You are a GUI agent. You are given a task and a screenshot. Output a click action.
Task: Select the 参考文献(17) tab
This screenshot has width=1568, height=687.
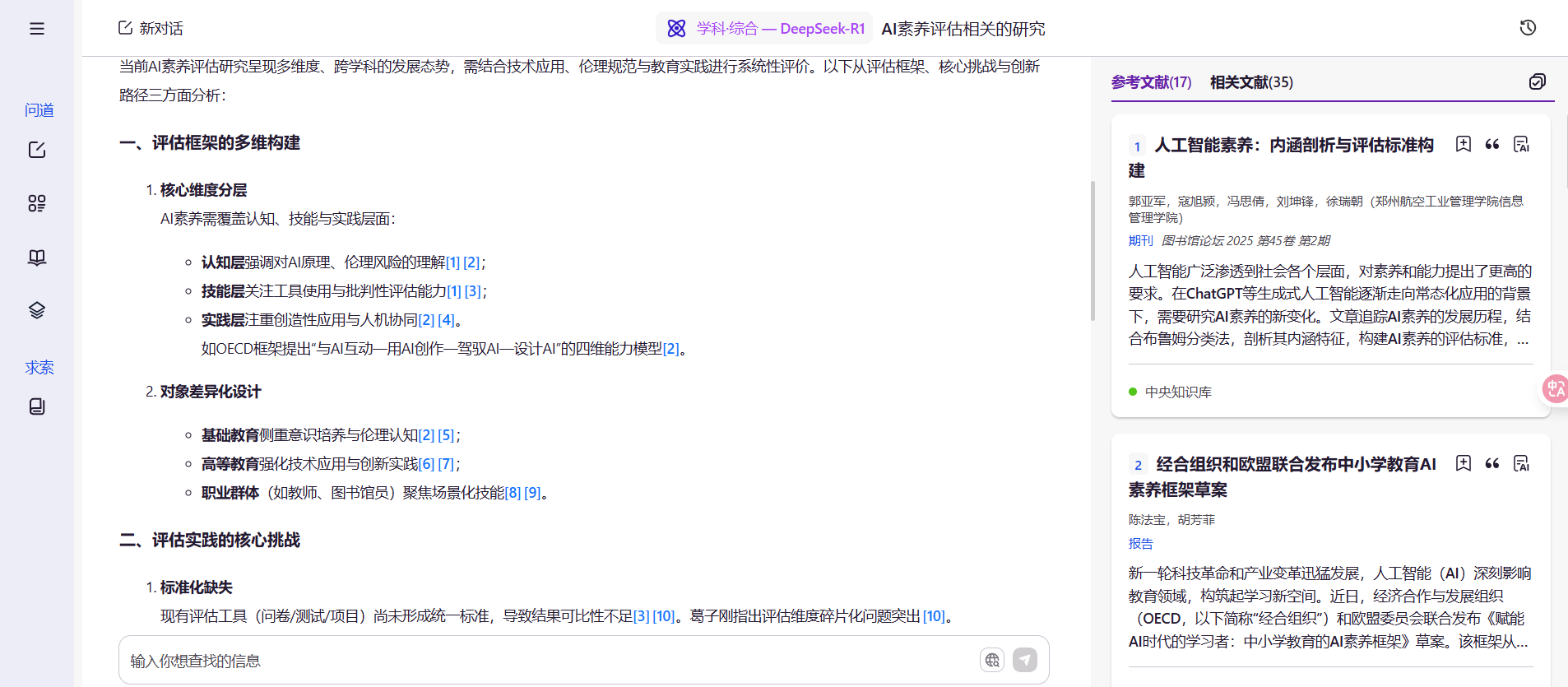(1151, 82)
